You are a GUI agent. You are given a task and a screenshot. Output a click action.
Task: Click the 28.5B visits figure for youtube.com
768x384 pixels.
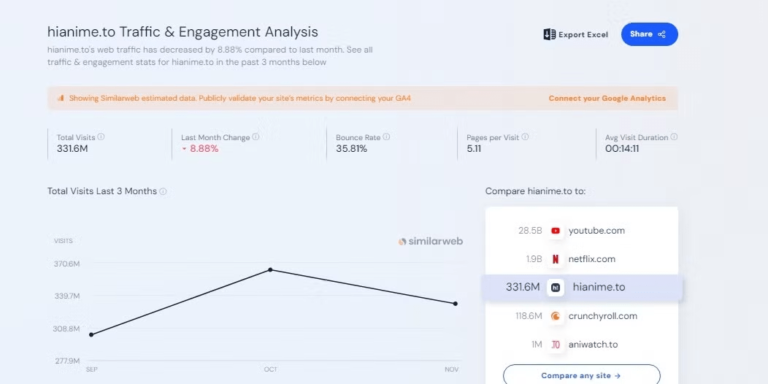coord(530,231)
